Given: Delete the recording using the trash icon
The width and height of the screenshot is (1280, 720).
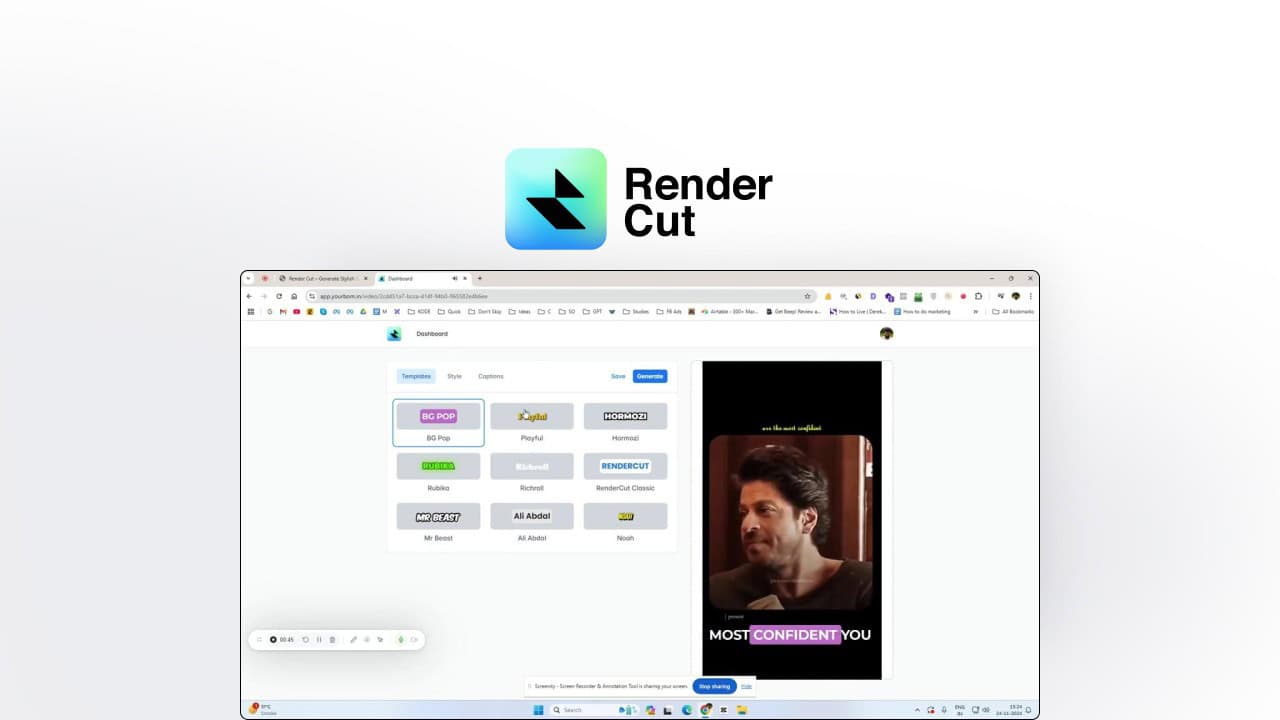Looking at the screenshot, I should click(x=333, y=640).
